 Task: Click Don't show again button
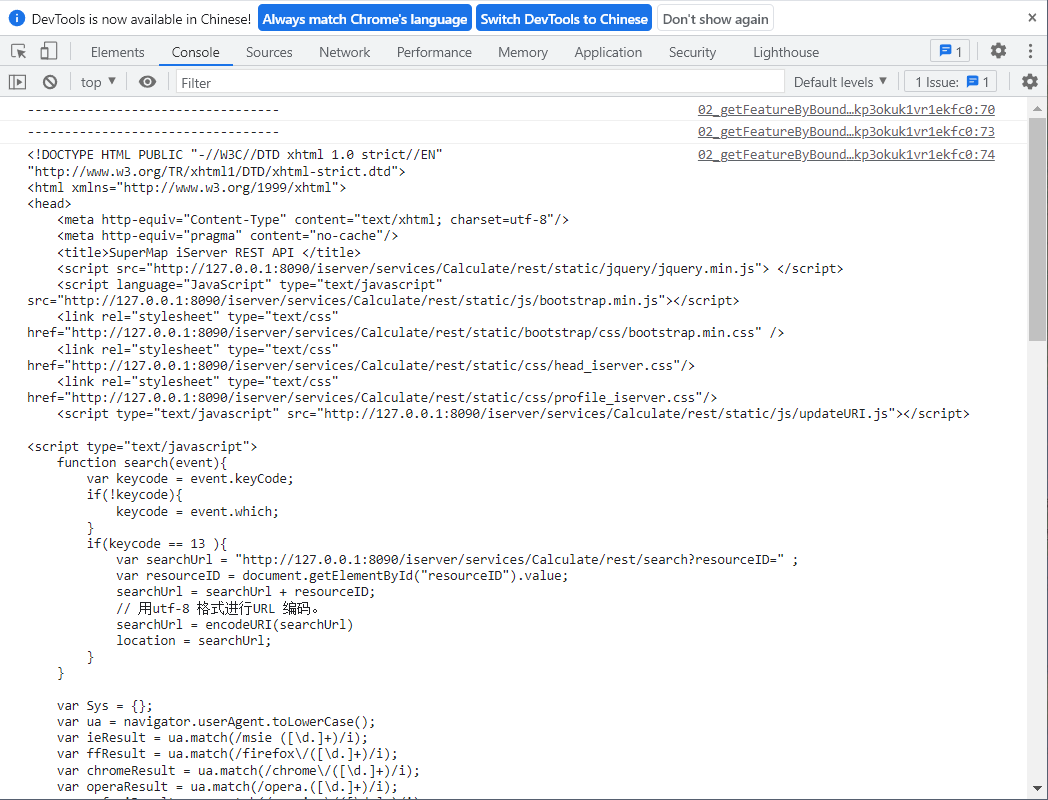715,19
